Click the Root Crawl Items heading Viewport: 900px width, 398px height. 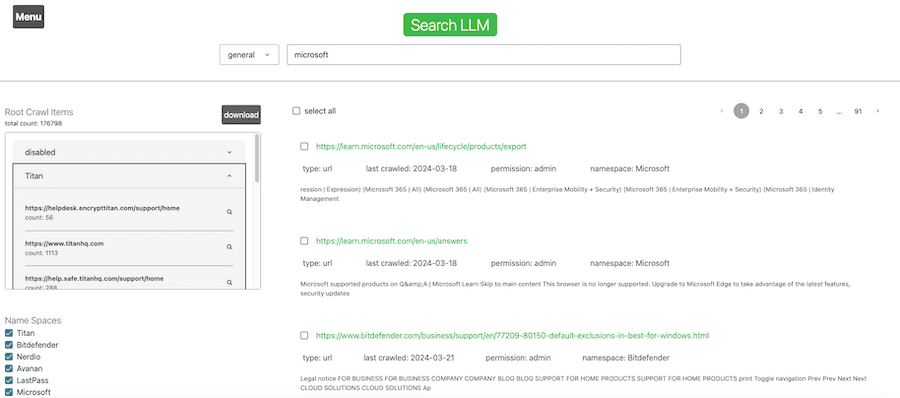click(39, 112)
